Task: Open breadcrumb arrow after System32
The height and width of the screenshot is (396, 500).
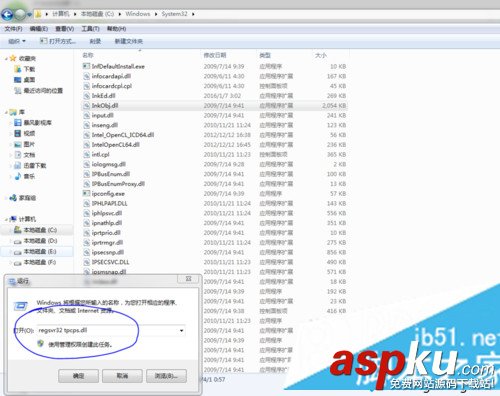Action: [193, 14]
